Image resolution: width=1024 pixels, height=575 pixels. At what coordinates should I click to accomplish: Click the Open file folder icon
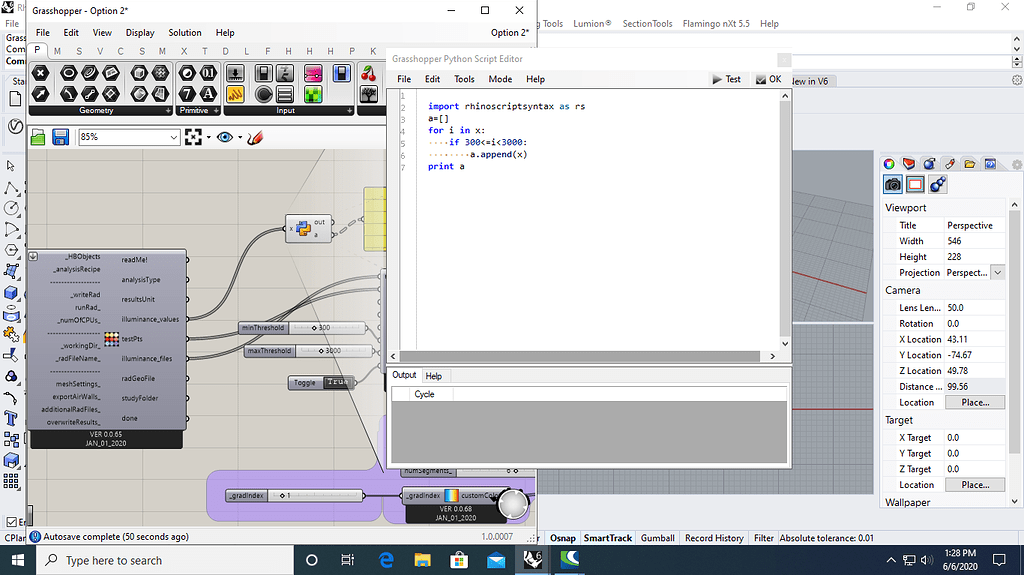pos(40,137)
